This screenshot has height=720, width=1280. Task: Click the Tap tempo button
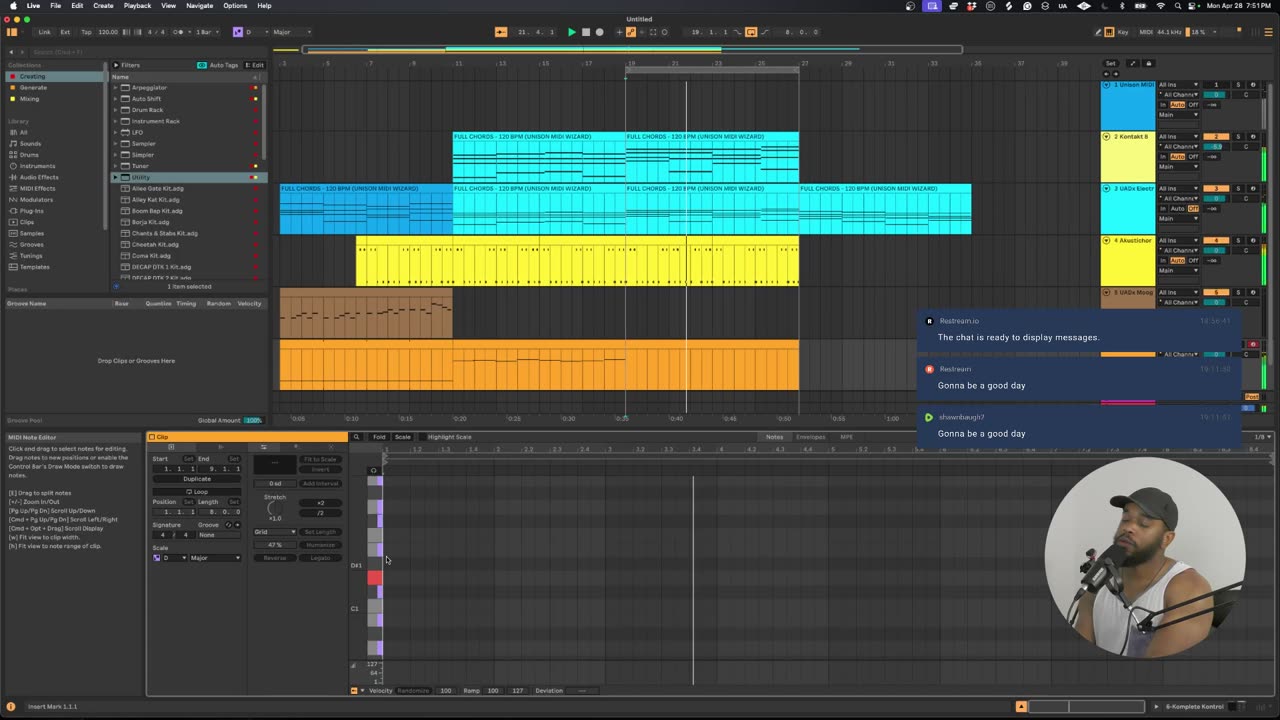[x=86, y=32]
